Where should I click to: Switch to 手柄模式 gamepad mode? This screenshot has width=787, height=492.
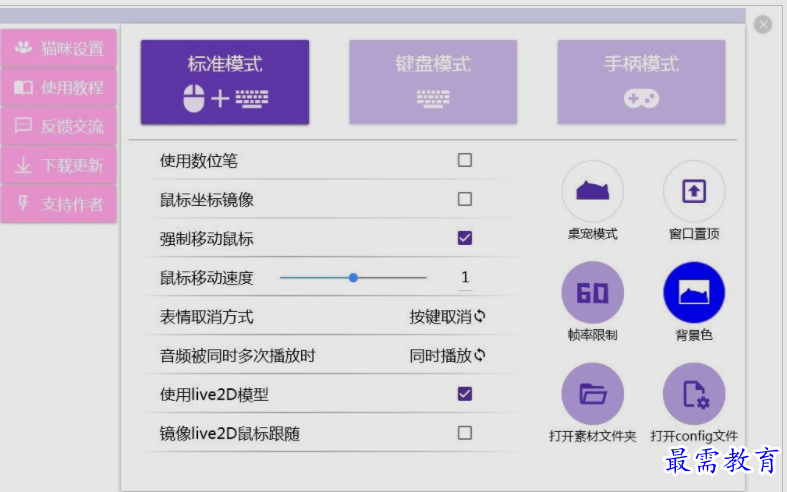(641, 82)
